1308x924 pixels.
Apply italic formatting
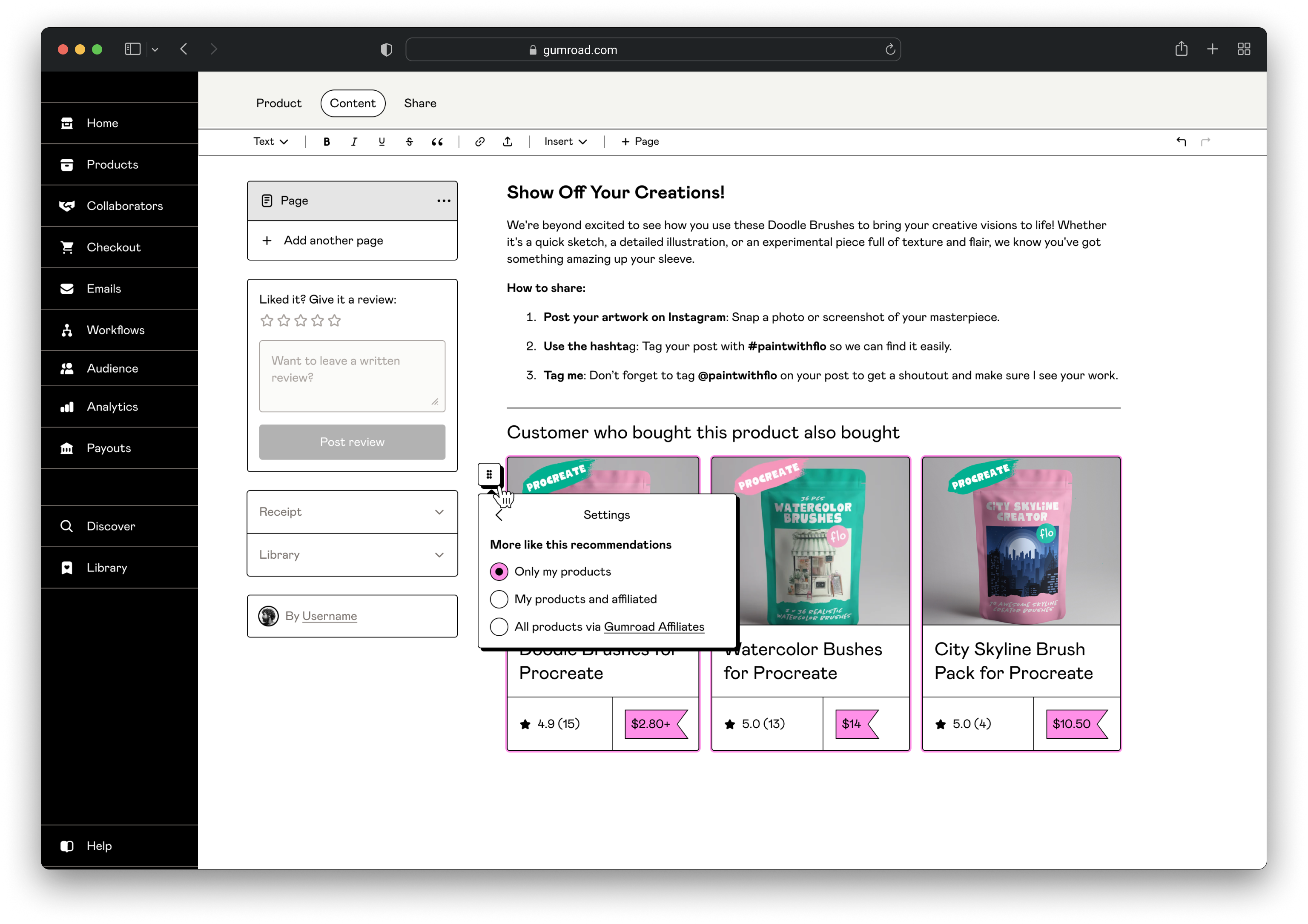pos(354,141)
